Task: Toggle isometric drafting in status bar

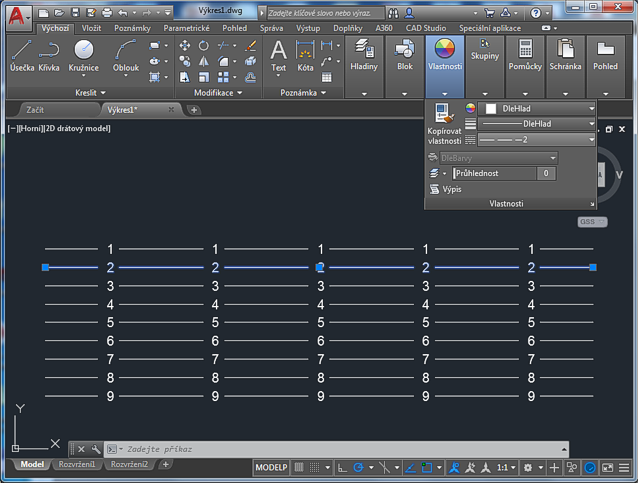Action: 384,468
